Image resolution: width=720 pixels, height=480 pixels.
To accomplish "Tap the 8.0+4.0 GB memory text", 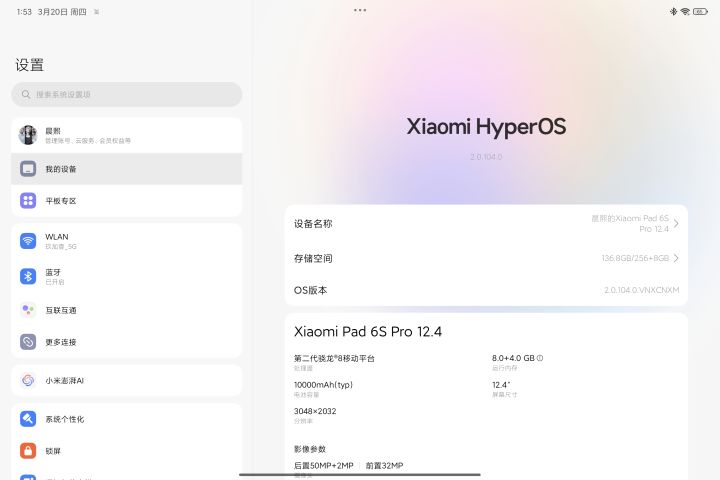I will (x=513, y=358).
